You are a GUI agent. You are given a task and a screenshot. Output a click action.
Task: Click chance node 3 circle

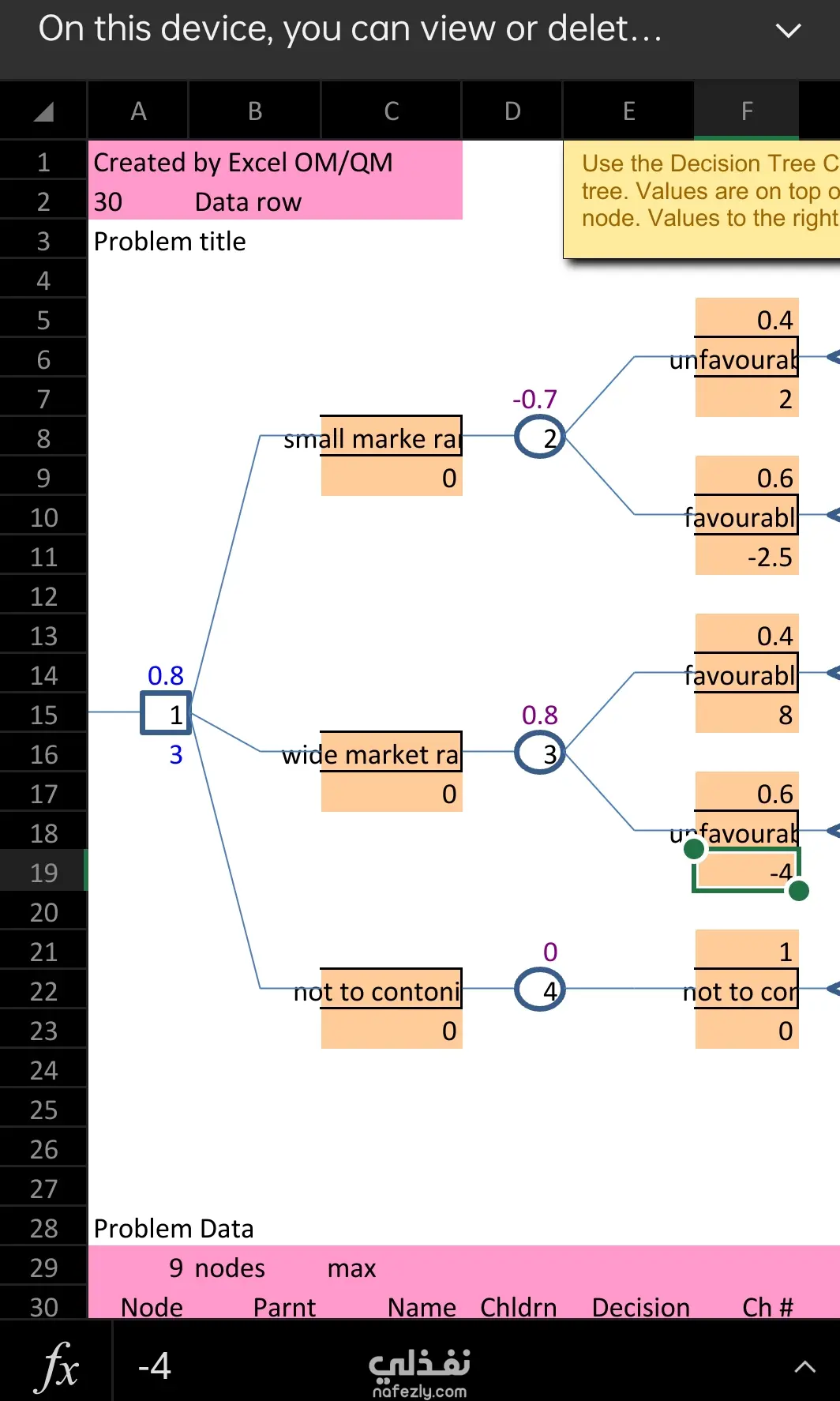click(540, 753)
